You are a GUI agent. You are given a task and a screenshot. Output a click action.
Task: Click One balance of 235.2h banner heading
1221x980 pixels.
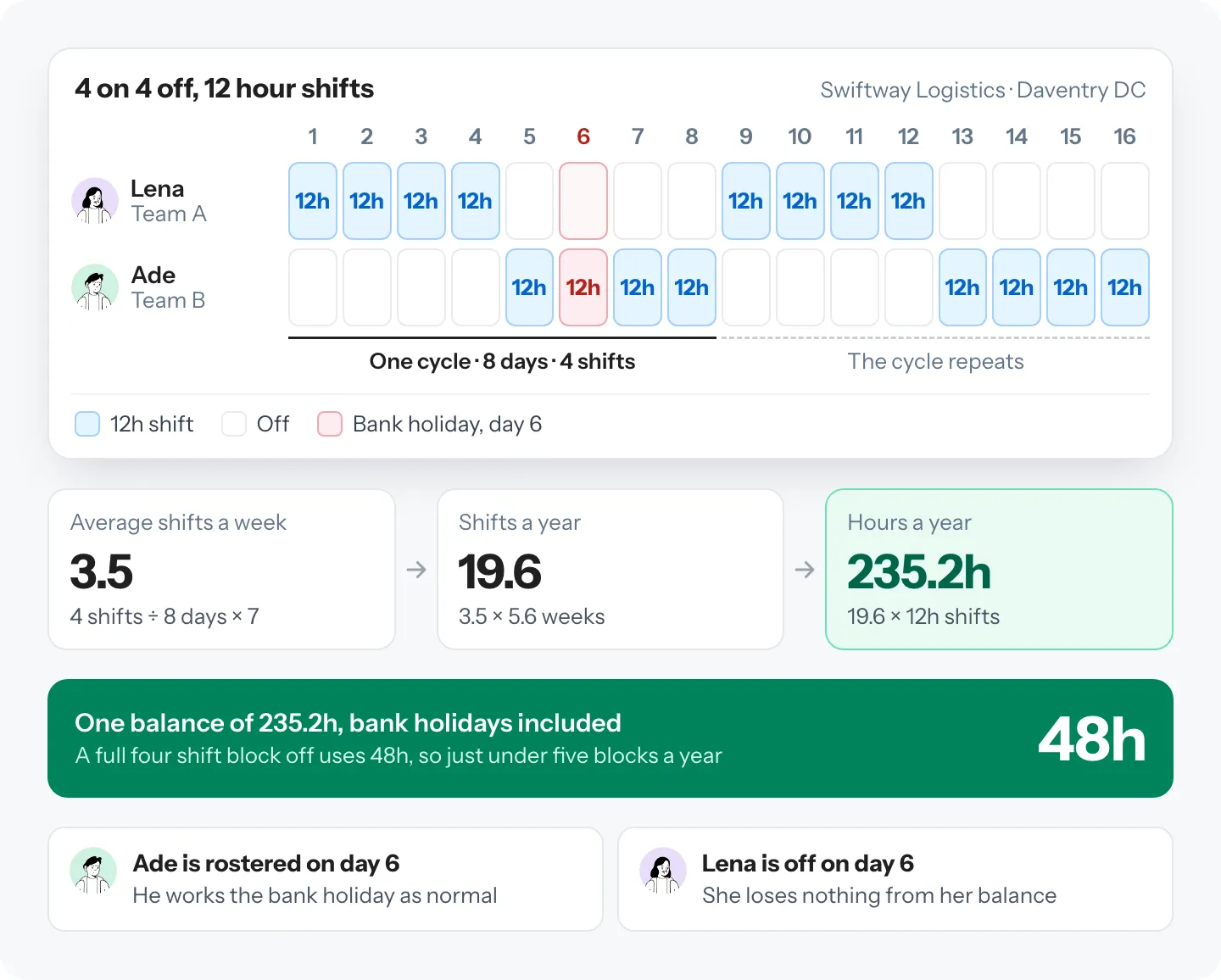tap(348, 723)
